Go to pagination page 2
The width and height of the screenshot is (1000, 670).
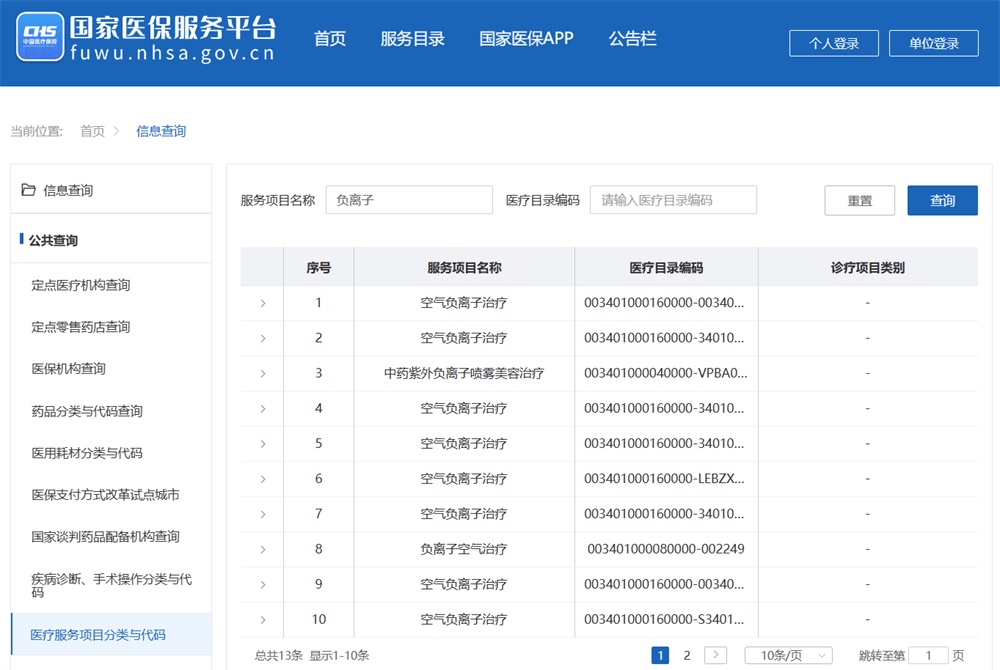point(687,655)
